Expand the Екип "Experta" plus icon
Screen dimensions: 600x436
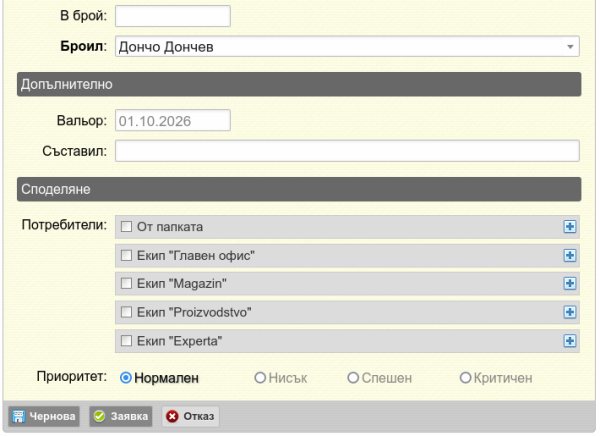tap(569, 341)
